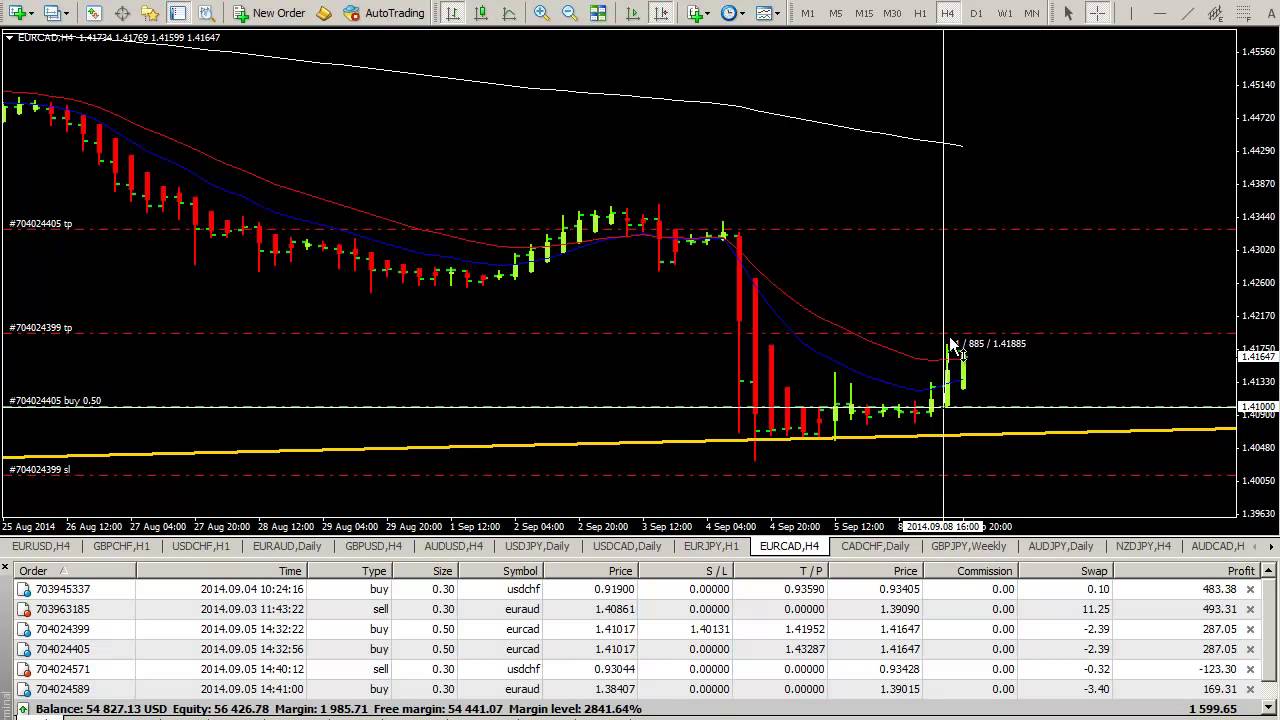Select the Vertical Line tool

pyautogui.click(x=1131, y=13)
